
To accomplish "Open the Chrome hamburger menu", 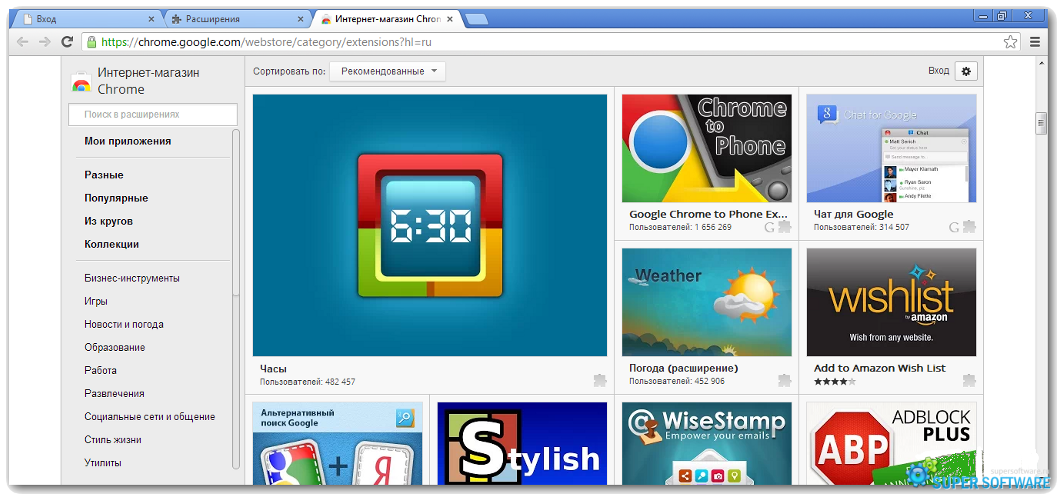I will click(1035, 42).
